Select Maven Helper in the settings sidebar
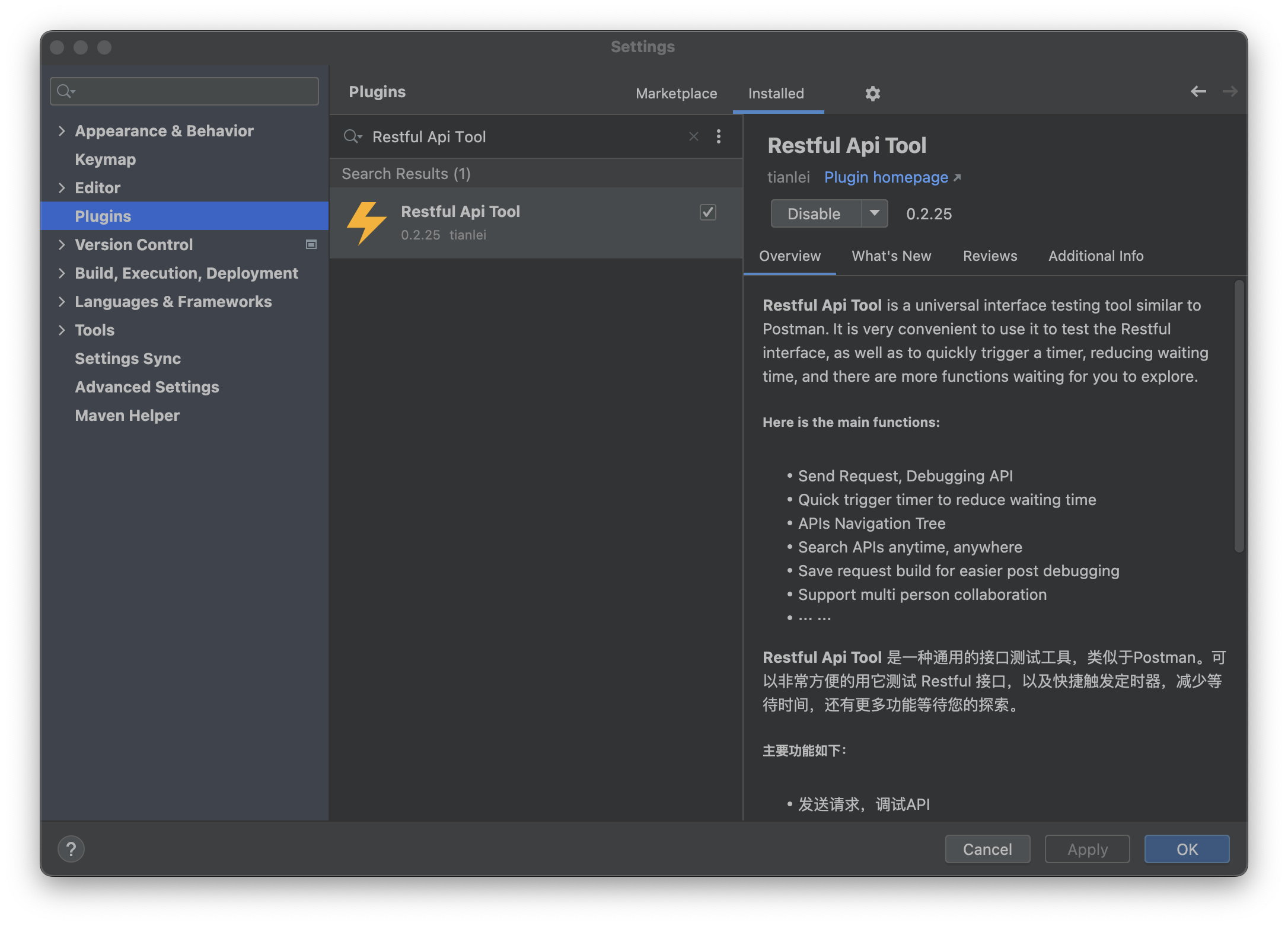Image resolution: width=1288 pixels, height=926 pixels. (127, 415)
